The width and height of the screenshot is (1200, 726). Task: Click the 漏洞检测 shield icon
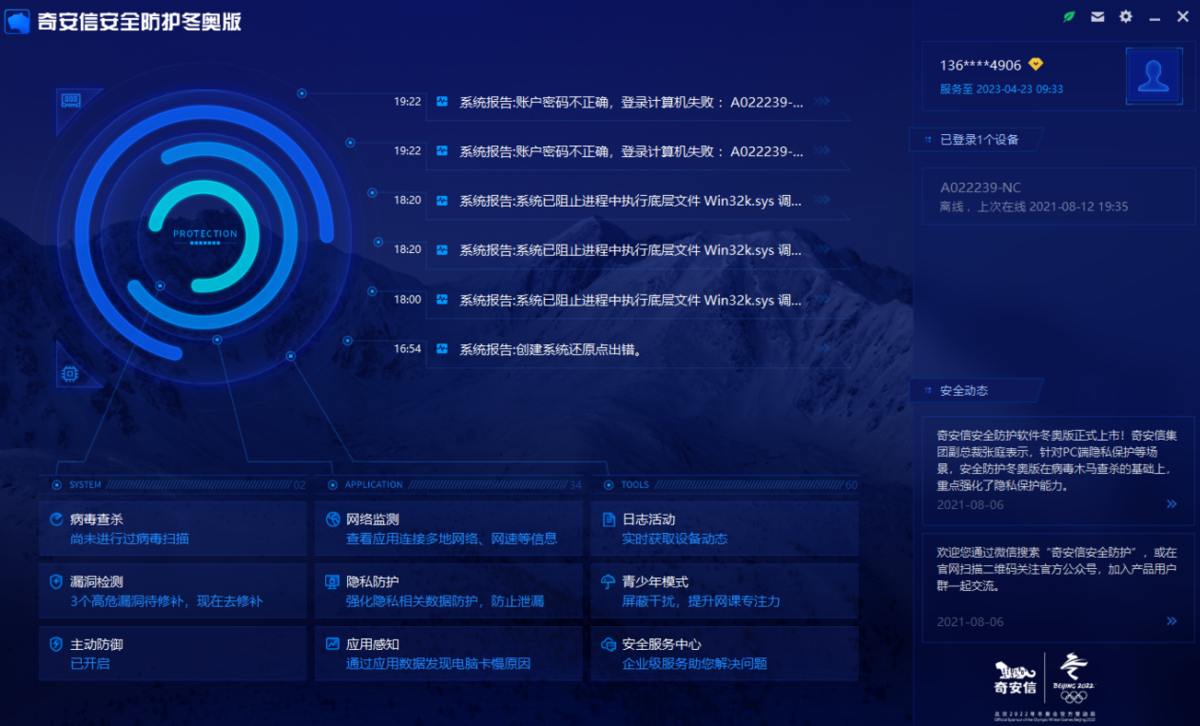point(56,582)
